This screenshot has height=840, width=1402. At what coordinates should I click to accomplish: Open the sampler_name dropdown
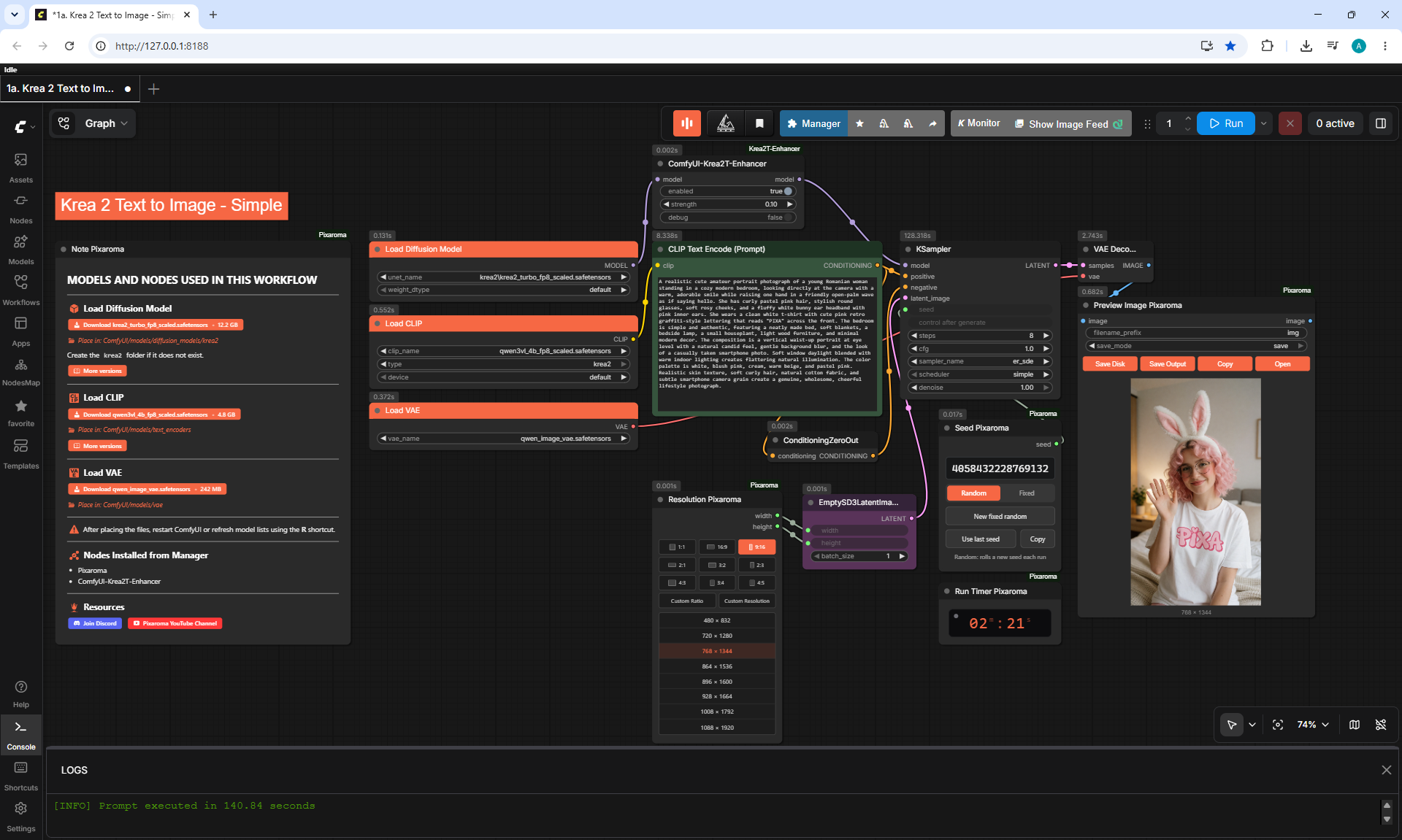tap(980, 361)
